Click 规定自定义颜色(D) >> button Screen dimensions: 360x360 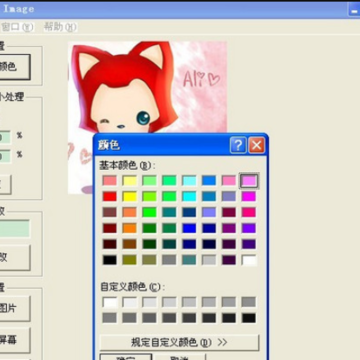coord(179,342)
